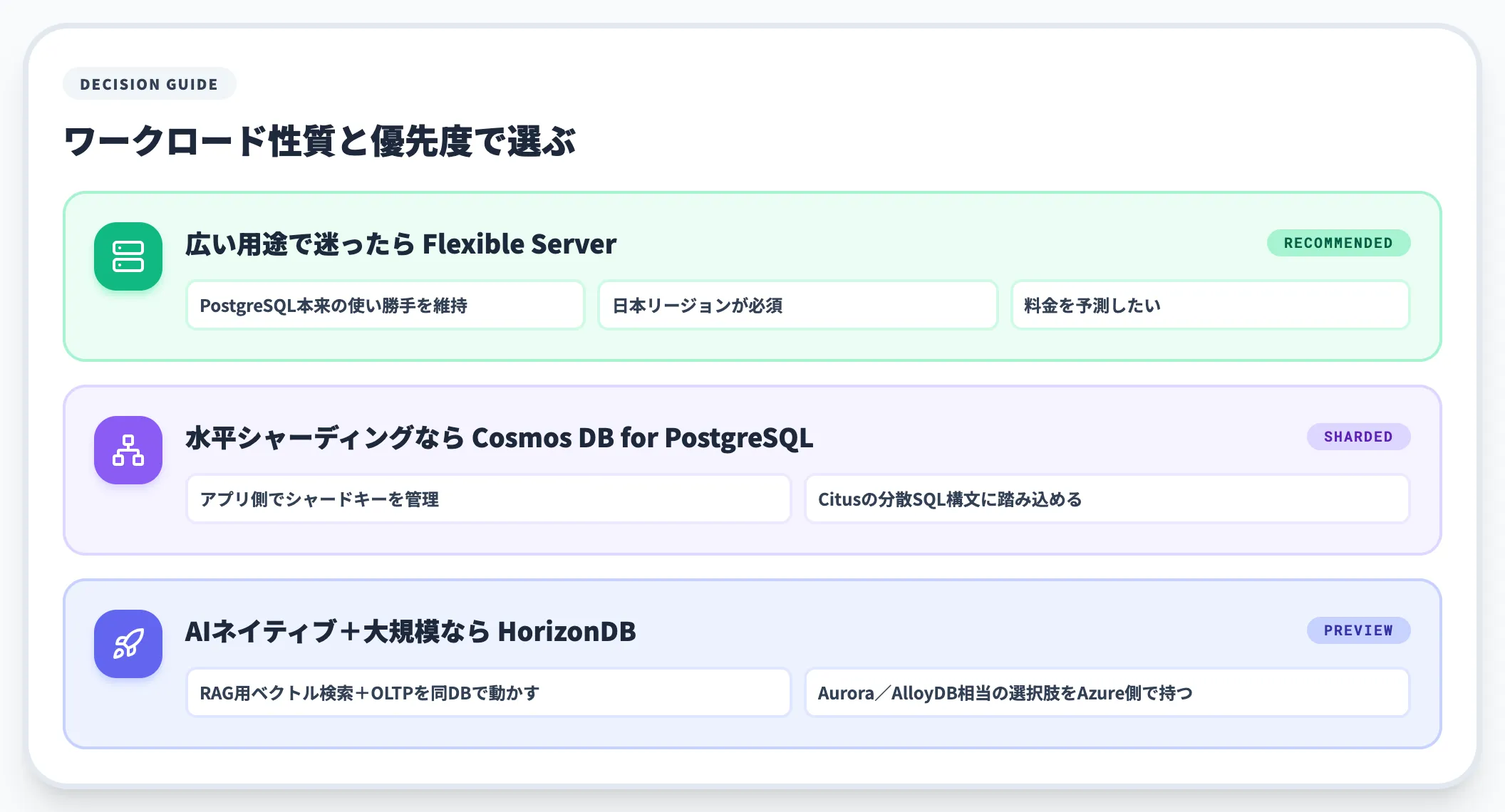The height and width of the screenshot is (812, 1505).
Task: Click heading '広い用途で迷ったら Flexible Server'
Action: click(400, 244)
